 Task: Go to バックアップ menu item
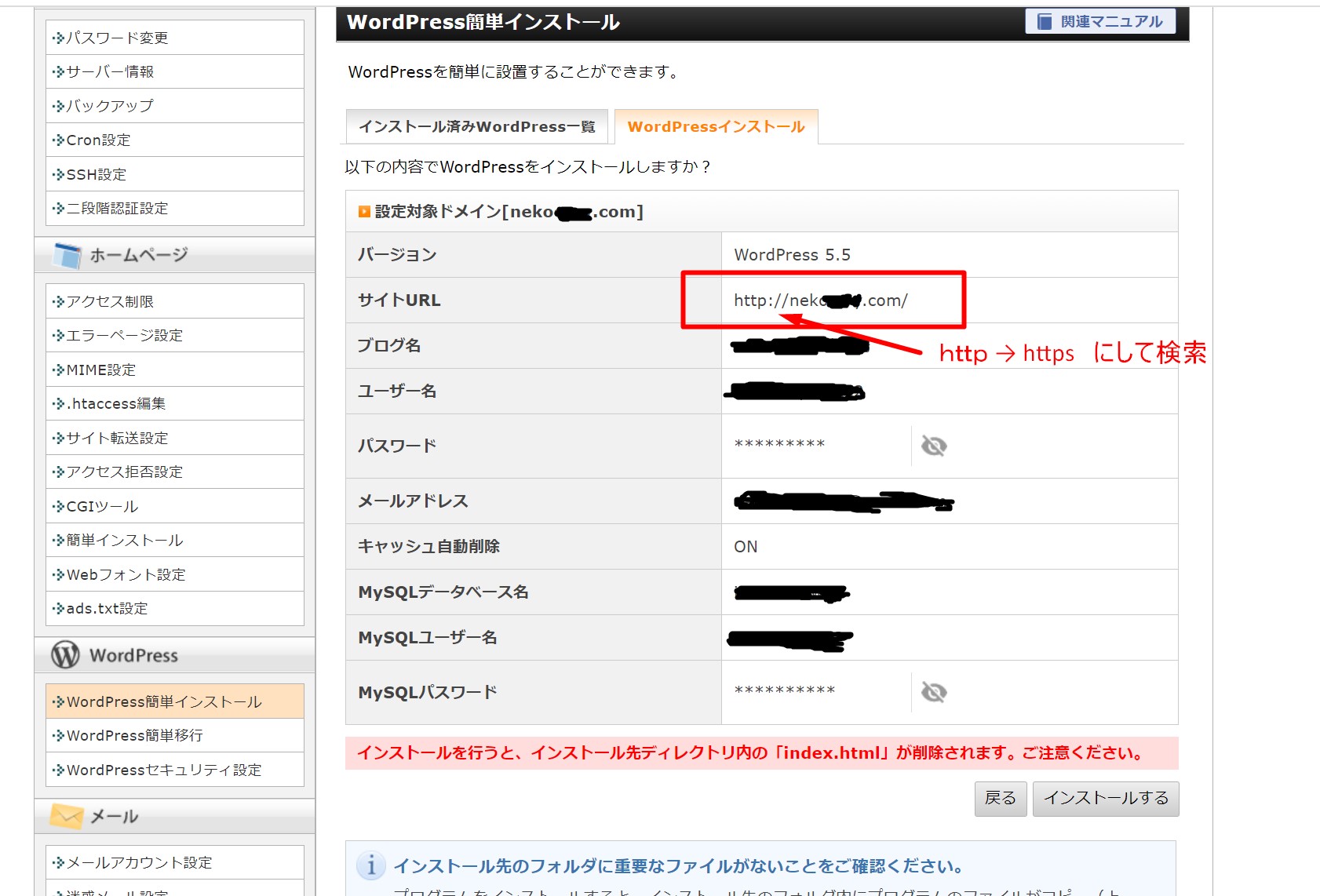175,106
